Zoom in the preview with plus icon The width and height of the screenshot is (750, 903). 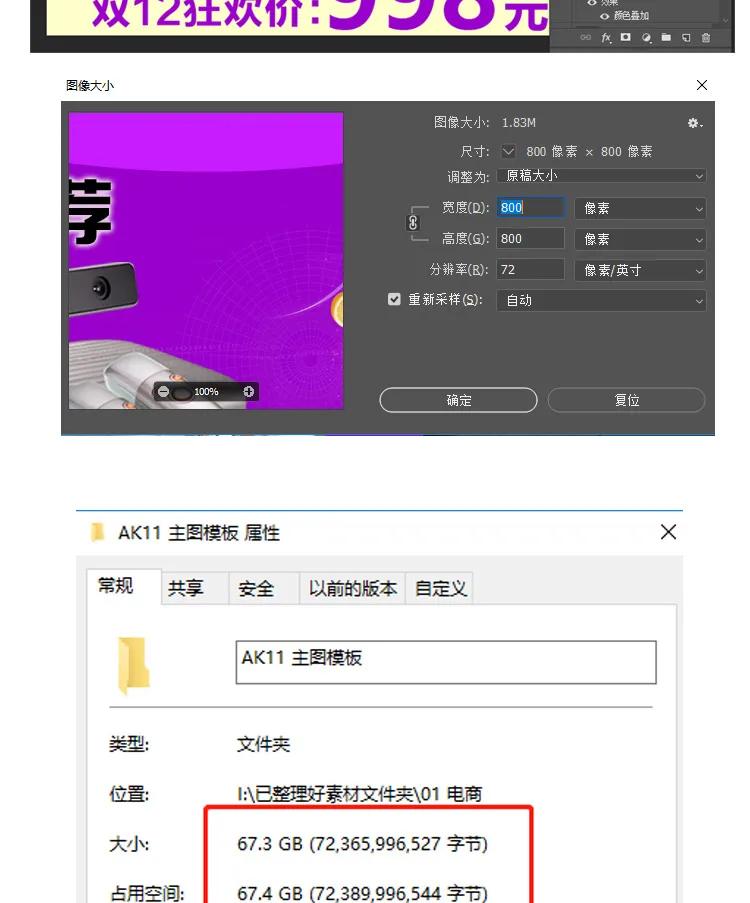248,392
